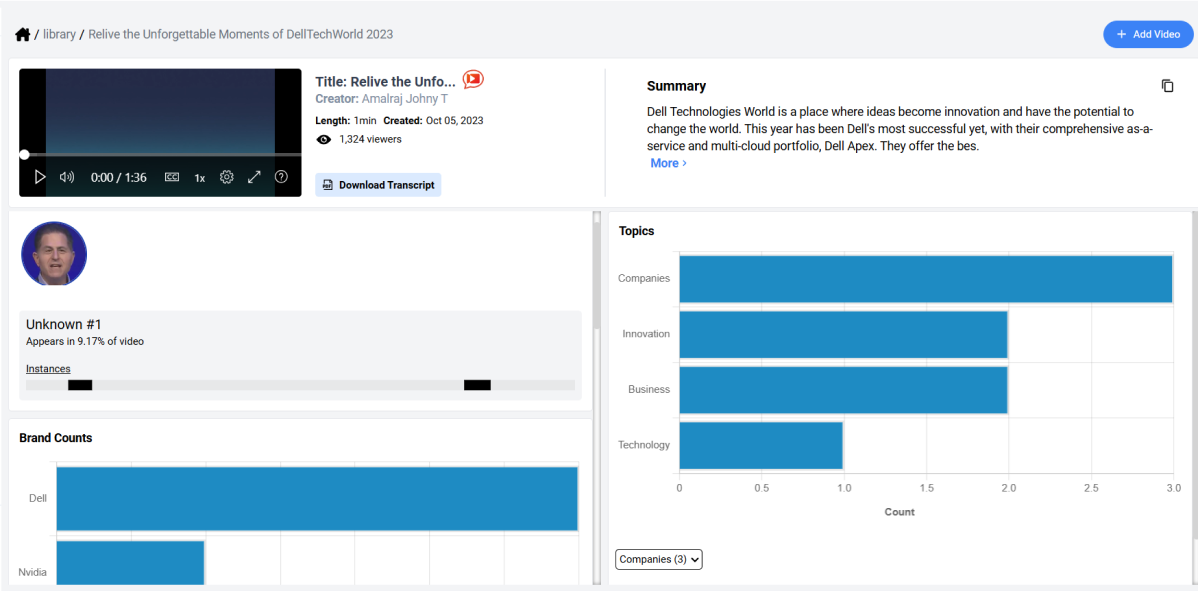Image resolution: width=1198 pixels, height=591 pixels.
Task: Expand summary with More link
Action: pos(669,163)
